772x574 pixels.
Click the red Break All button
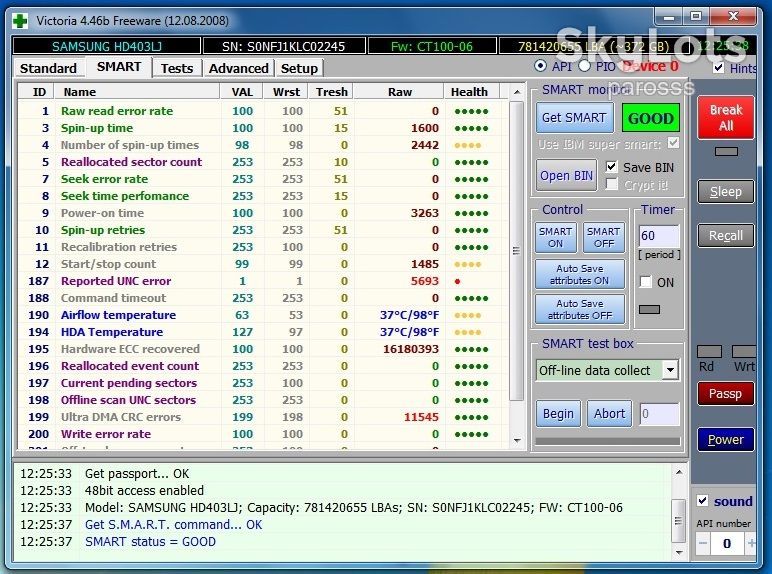point(726,118)
